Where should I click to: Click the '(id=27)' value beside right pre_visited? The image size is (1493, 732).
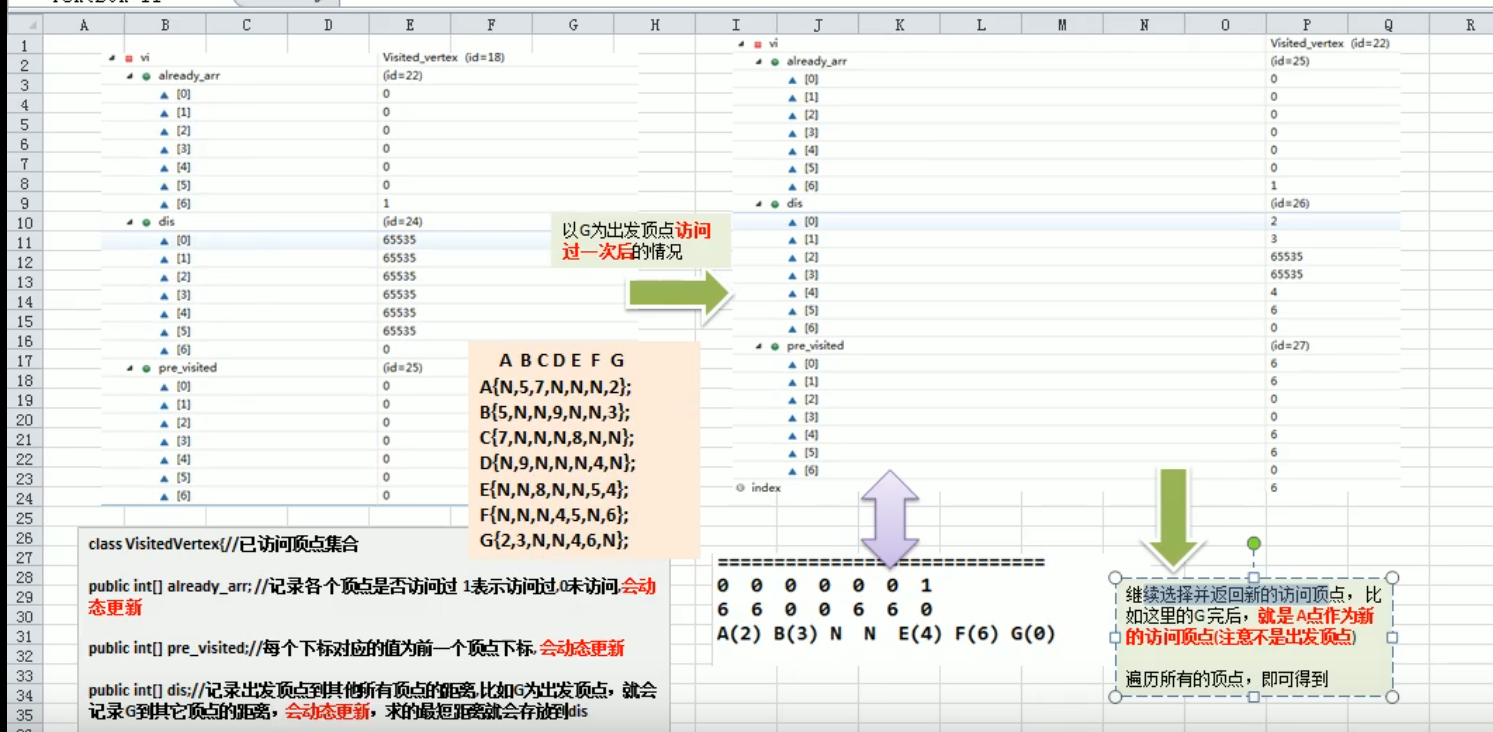pyautogui.click(x=1290, y=346)
